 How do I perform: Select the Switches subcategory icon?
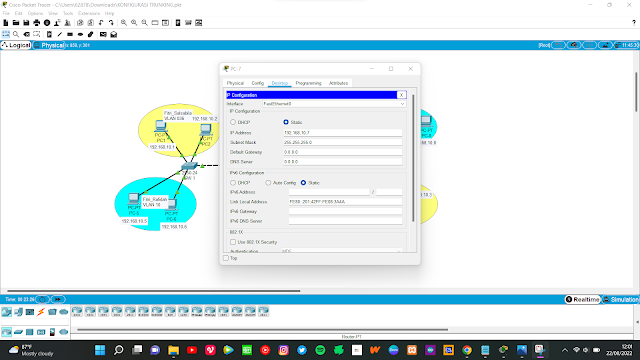(18, 332)
